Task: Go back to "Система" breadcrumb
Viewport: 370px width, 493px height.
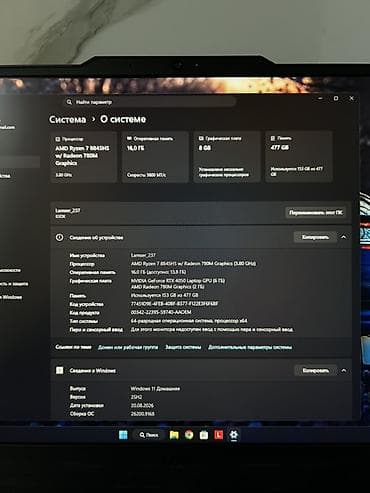Action: coord(67,119)
